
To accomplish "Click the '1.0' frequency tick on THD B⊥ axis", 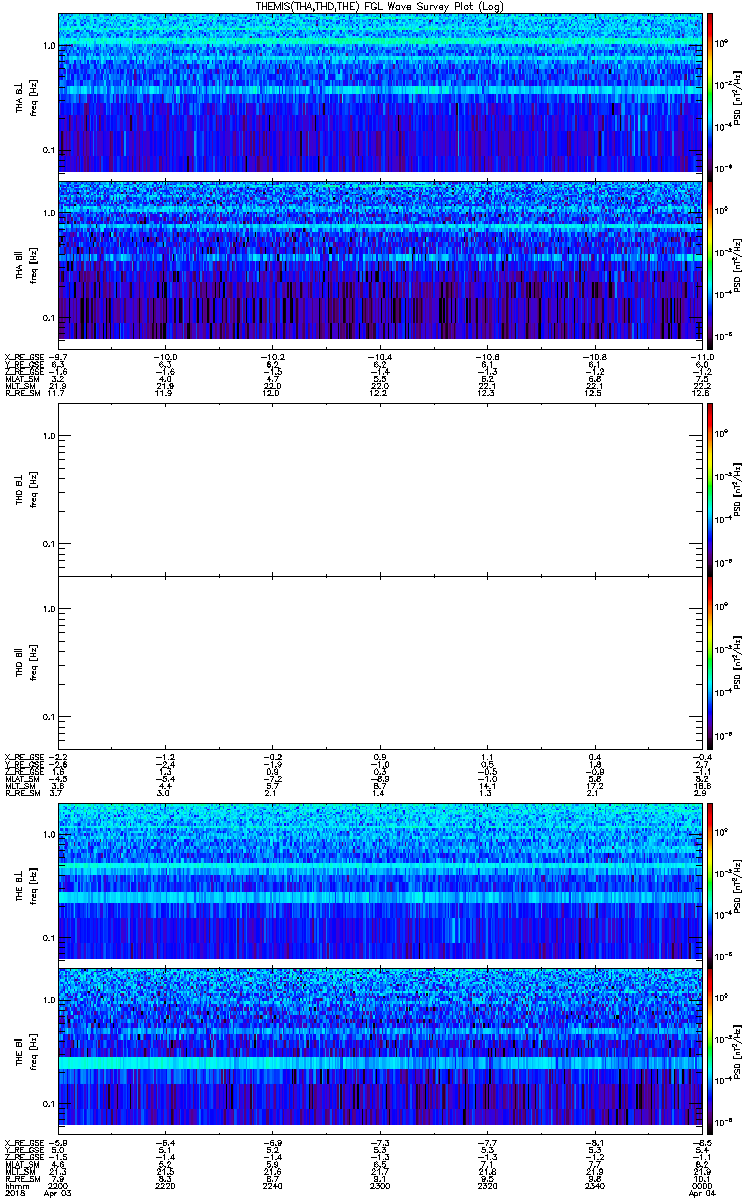I will click(48, 437).
